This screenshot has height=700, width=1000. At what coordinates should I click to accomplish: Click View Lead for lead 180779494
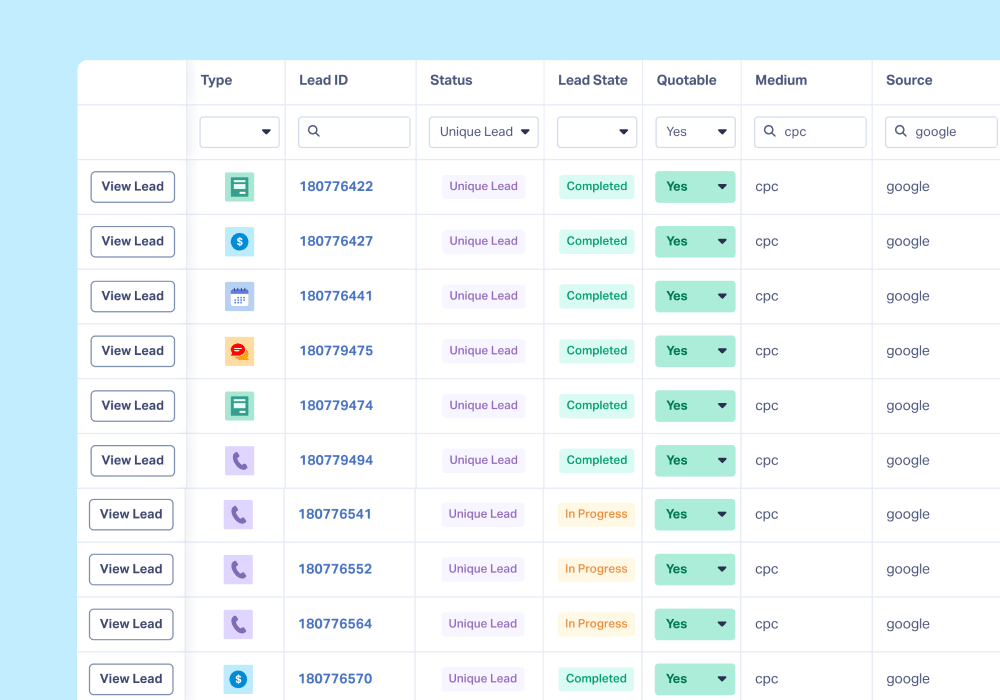click(x=133, y=460)
